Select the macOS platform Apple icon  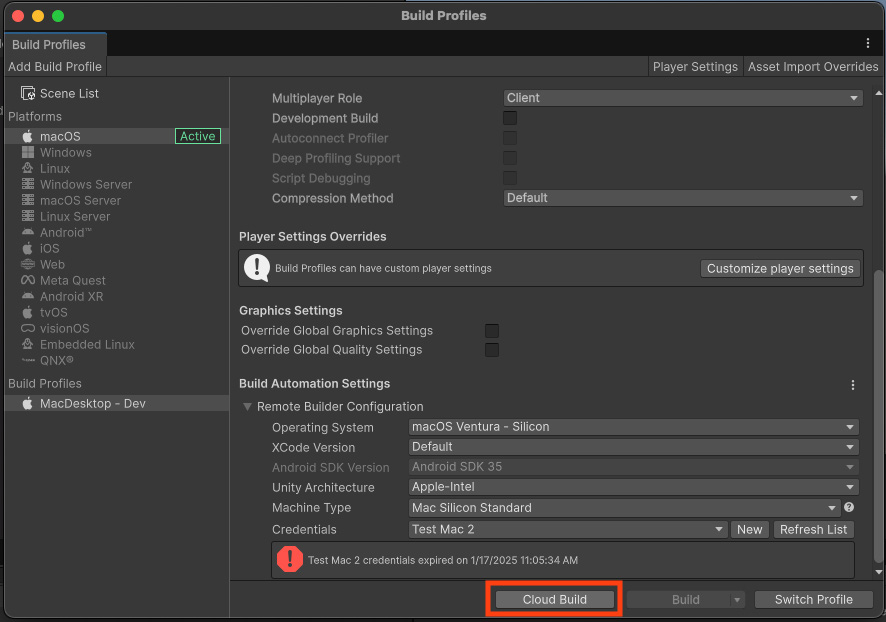click(28, 136)
